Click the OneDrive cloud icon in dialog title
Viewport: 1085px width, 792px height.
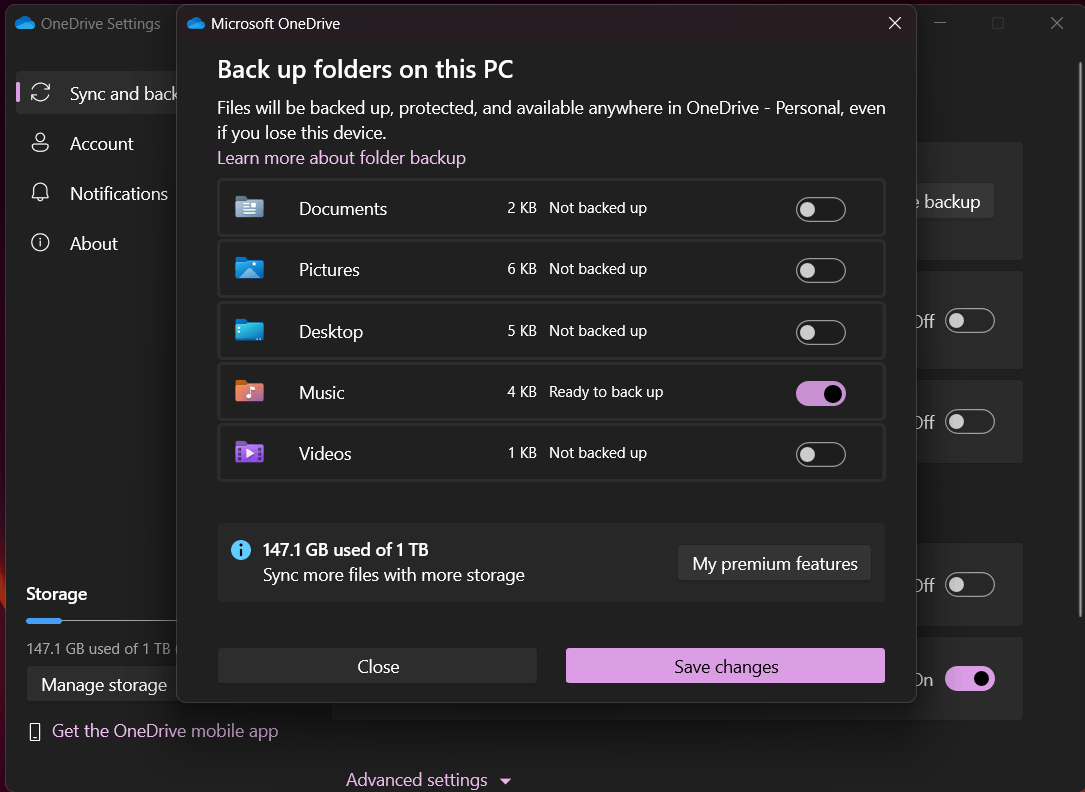[197, 24]
